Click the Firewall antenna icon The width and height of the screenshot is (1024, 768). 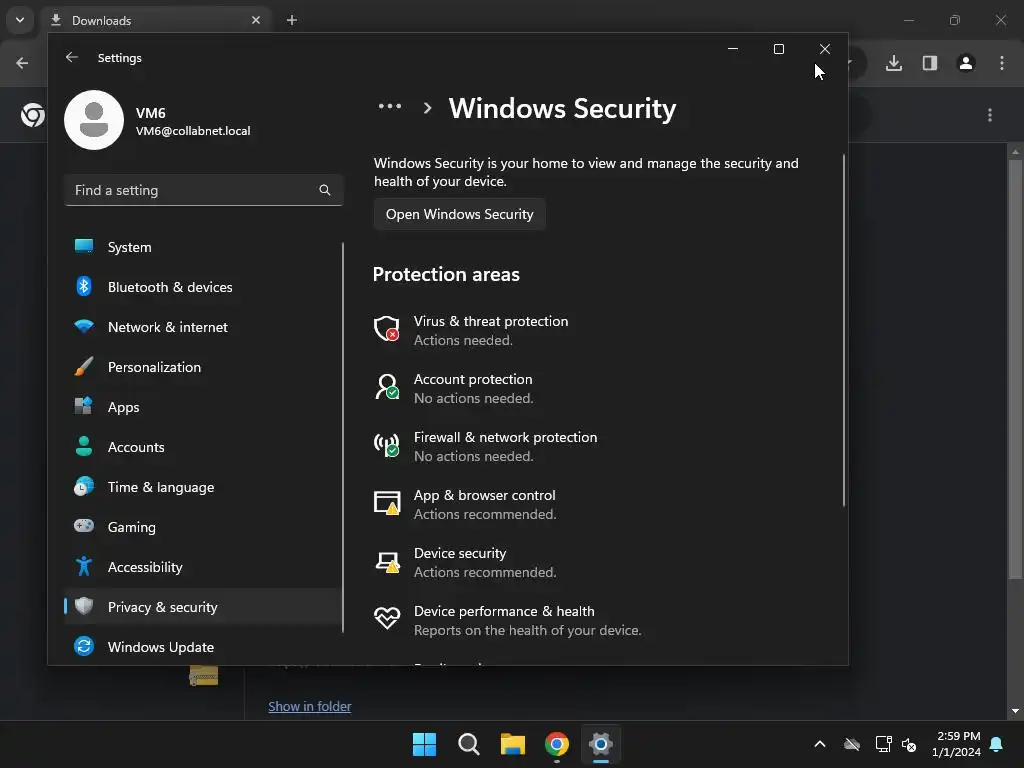pyautogui.click(x=387, y=445)
